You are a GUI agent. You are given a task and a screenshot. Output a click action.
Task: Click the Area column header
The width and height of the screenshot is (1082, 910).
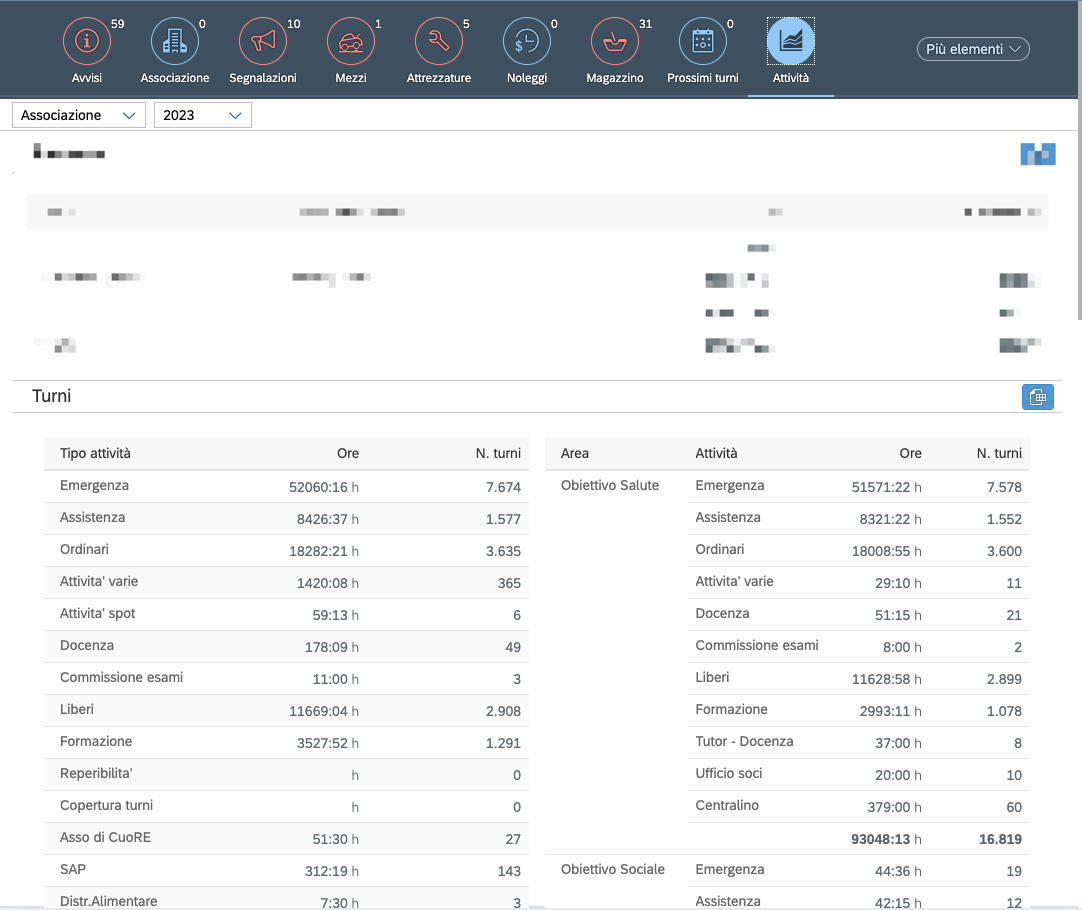pyautogui.click(x=575, y=453)
